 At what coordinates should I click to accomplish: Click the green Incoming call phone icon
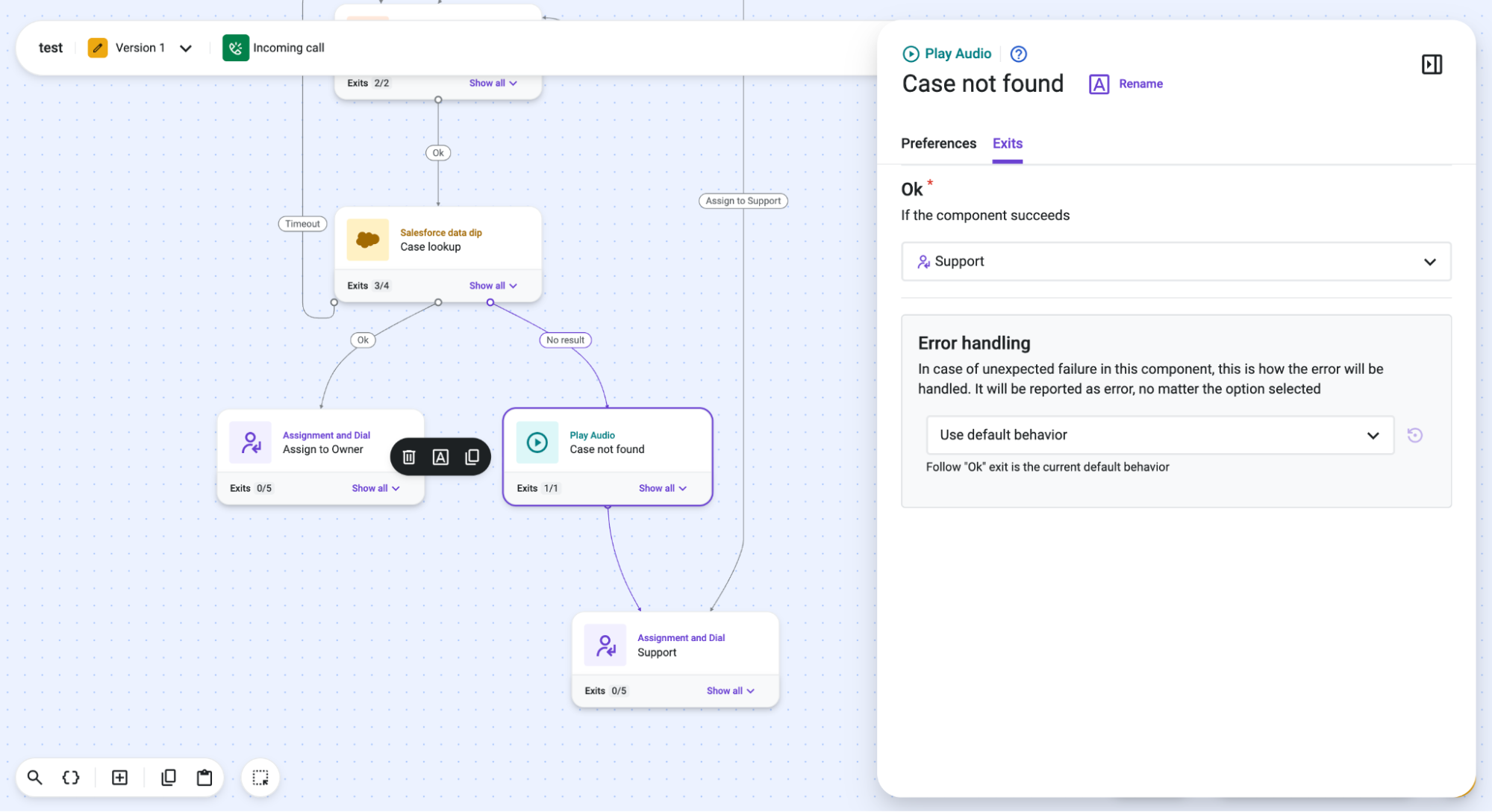click(x=236, y=48)
